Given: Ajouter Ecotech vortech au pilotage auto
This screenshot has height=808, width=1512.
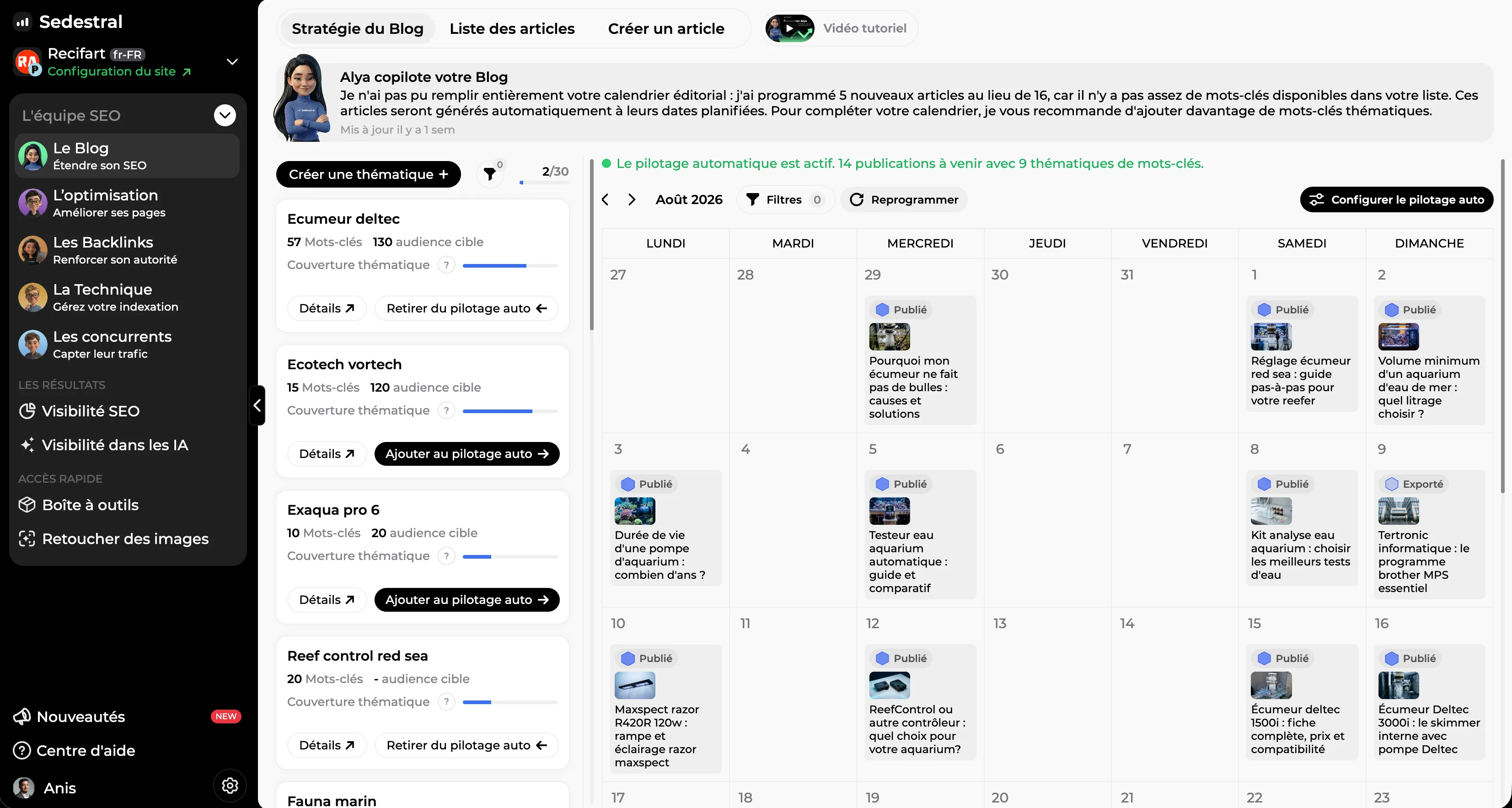Looking at the screenshot, I should pos(466,454).
